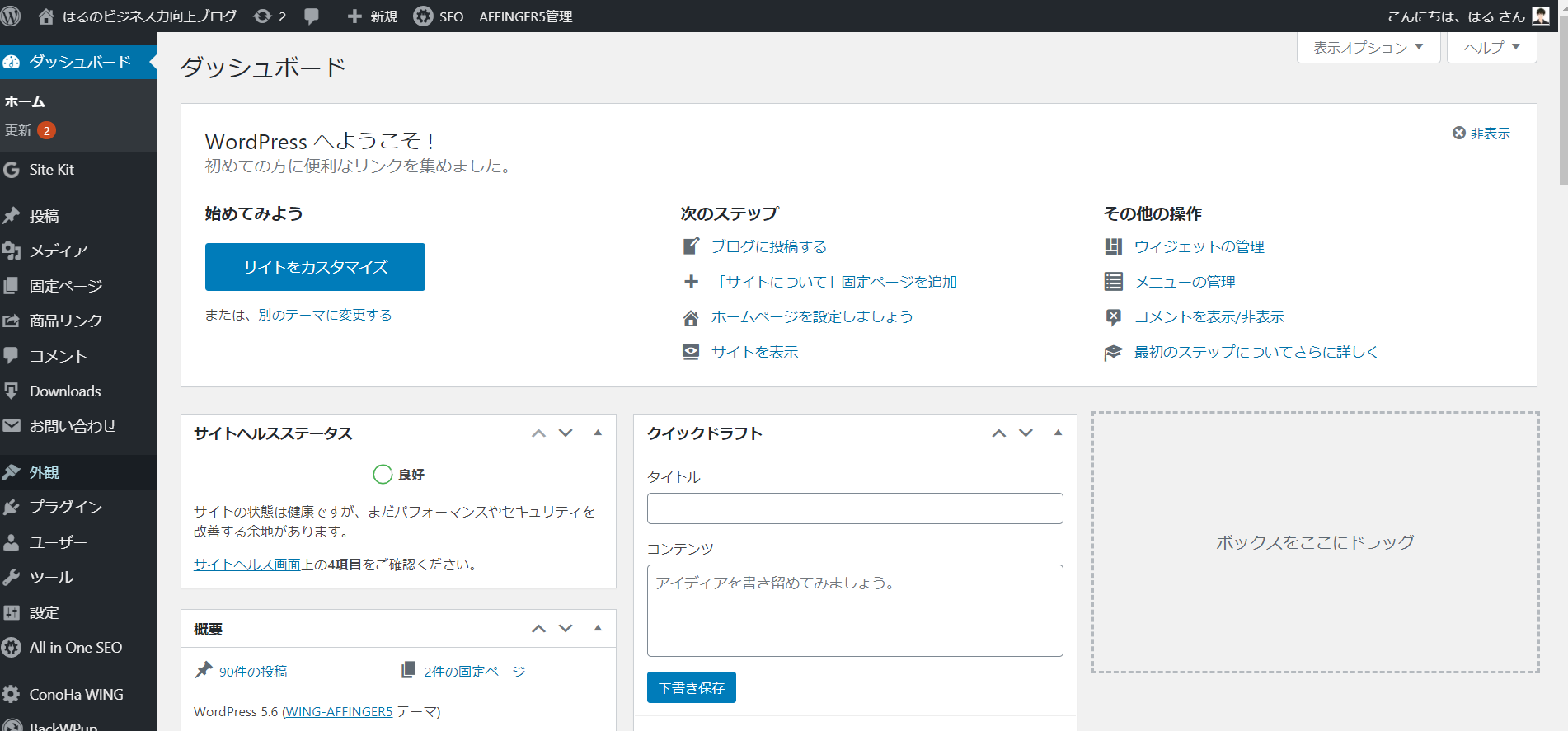This screenshot has width=1568, height=731.
Task: Move クイックドラフト box up
Action: pyautogui.click(x=999, y=433)
